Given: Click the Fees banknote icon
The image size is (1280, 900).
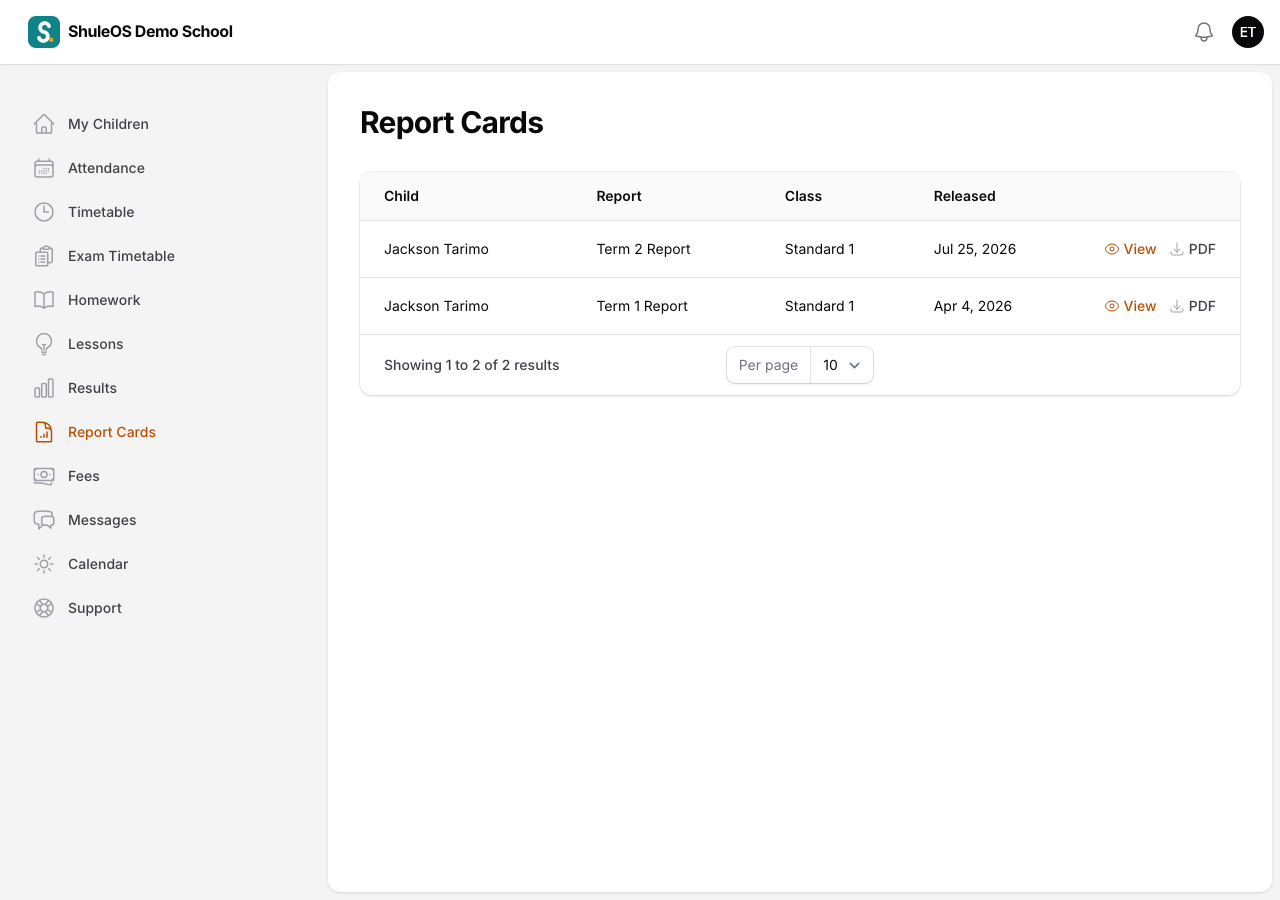Looking at the screenshot, I should click(44, 476).
